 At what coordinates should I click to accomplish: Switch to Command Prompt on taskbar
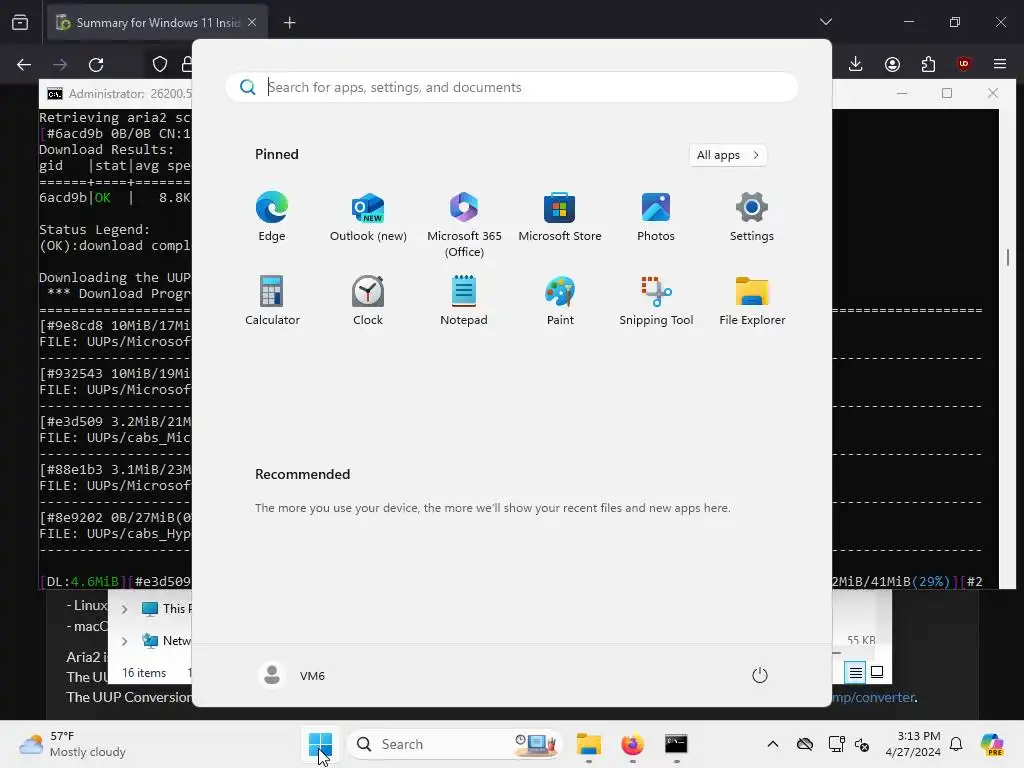click(x=676, y=744)
